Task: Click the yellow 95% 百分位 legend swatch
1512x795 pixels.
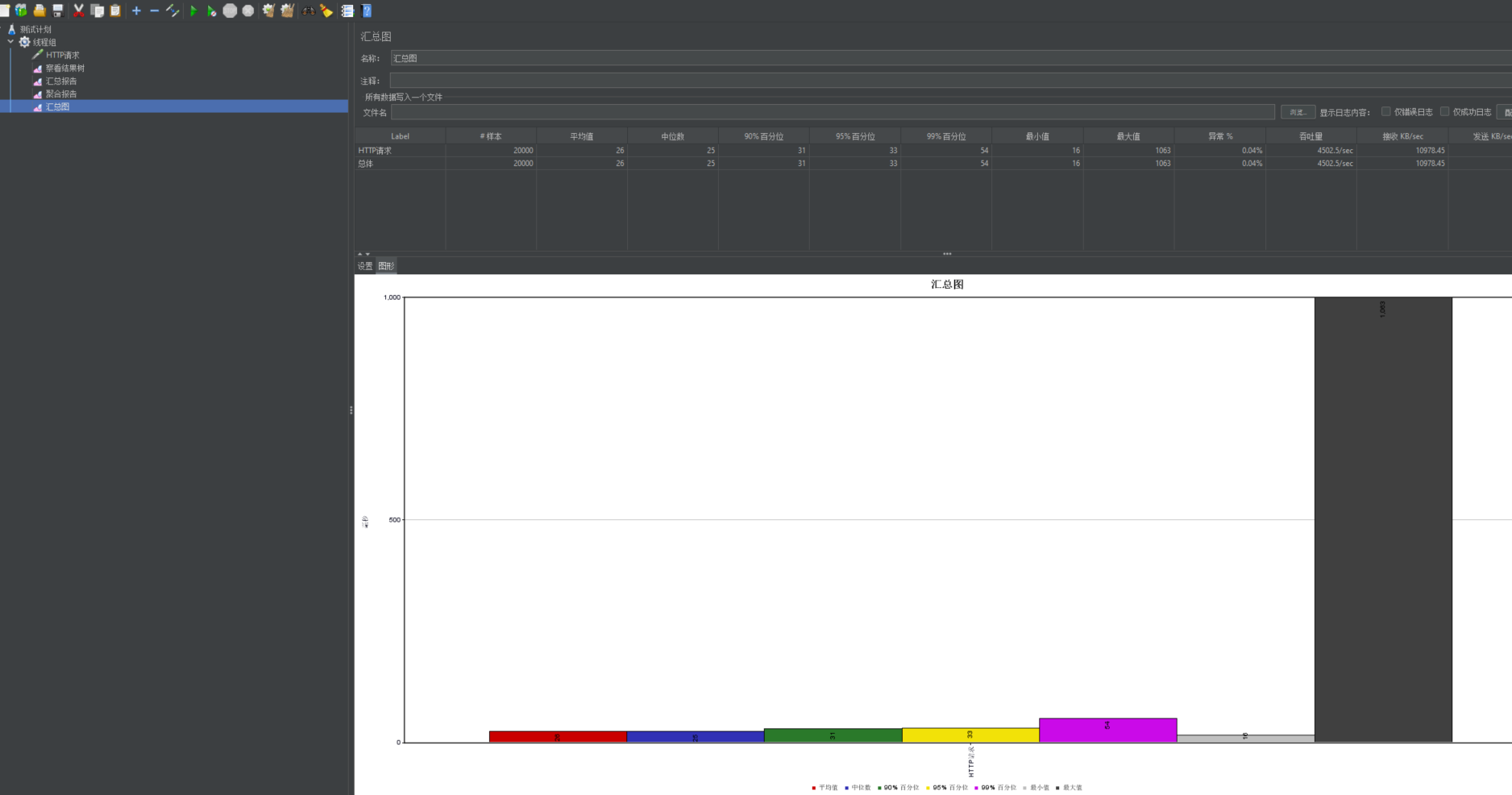Action: [x=928, y=788]
